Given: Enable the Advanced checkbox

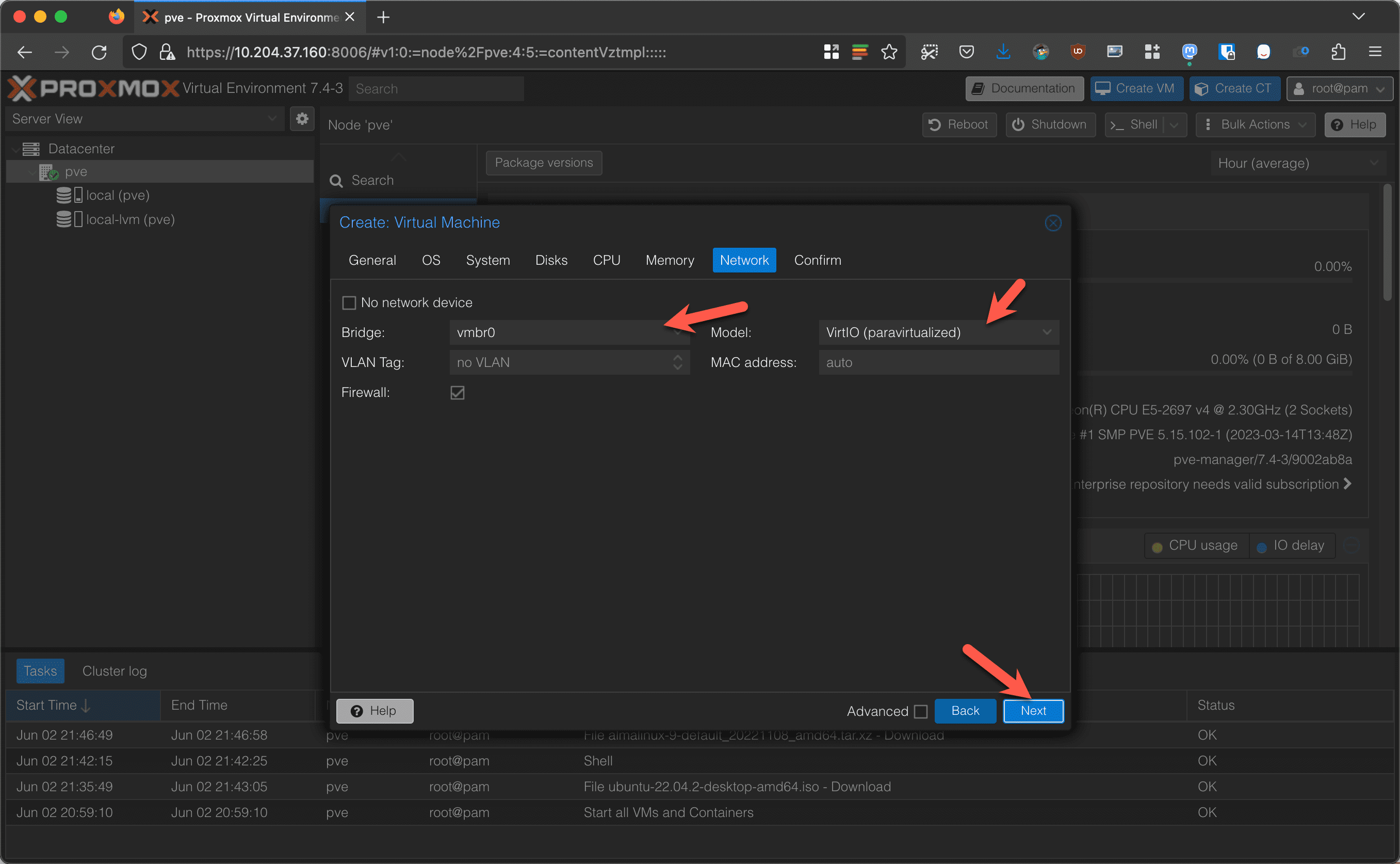Looking at the screenshot, I should click(920, 711).
